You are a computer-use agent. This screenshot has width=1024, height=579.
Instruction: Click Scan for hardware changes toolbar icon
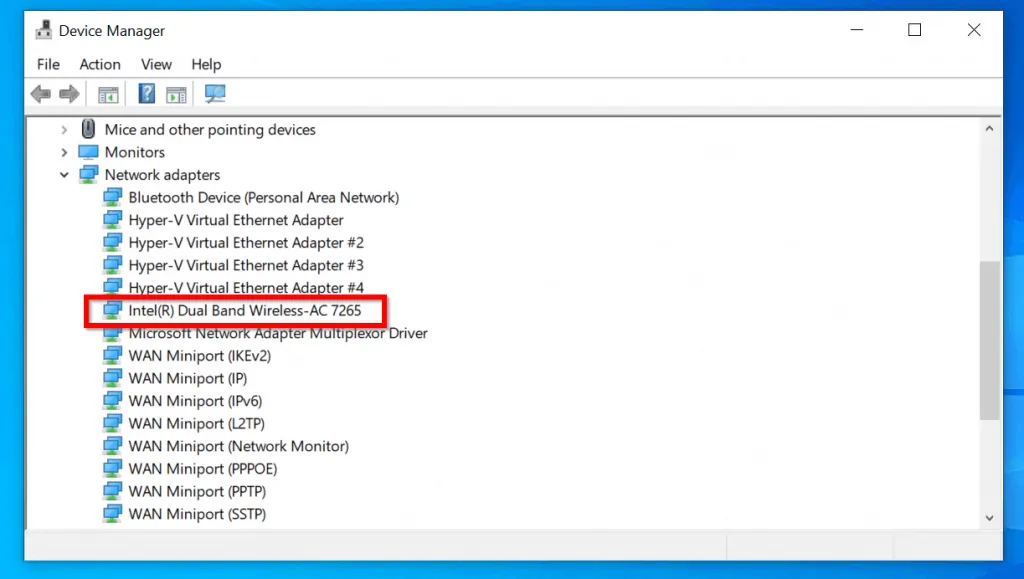pos(214,93)
